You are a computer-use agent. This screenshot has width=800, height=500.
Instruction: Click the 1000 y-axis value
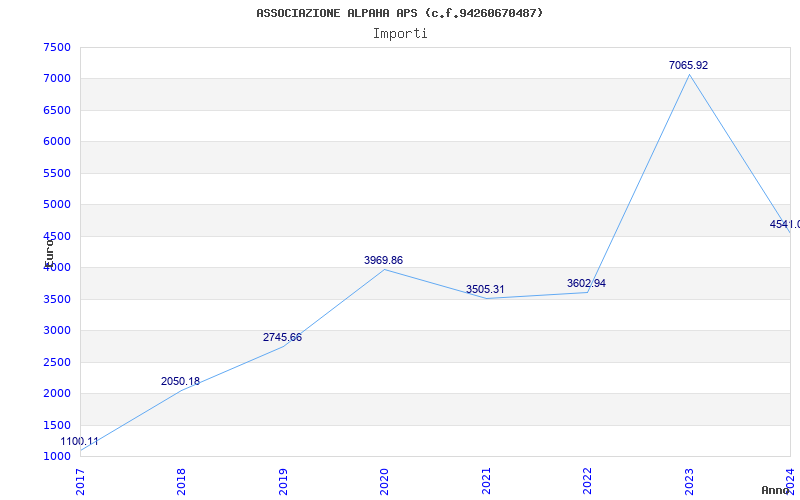(57, 456)
